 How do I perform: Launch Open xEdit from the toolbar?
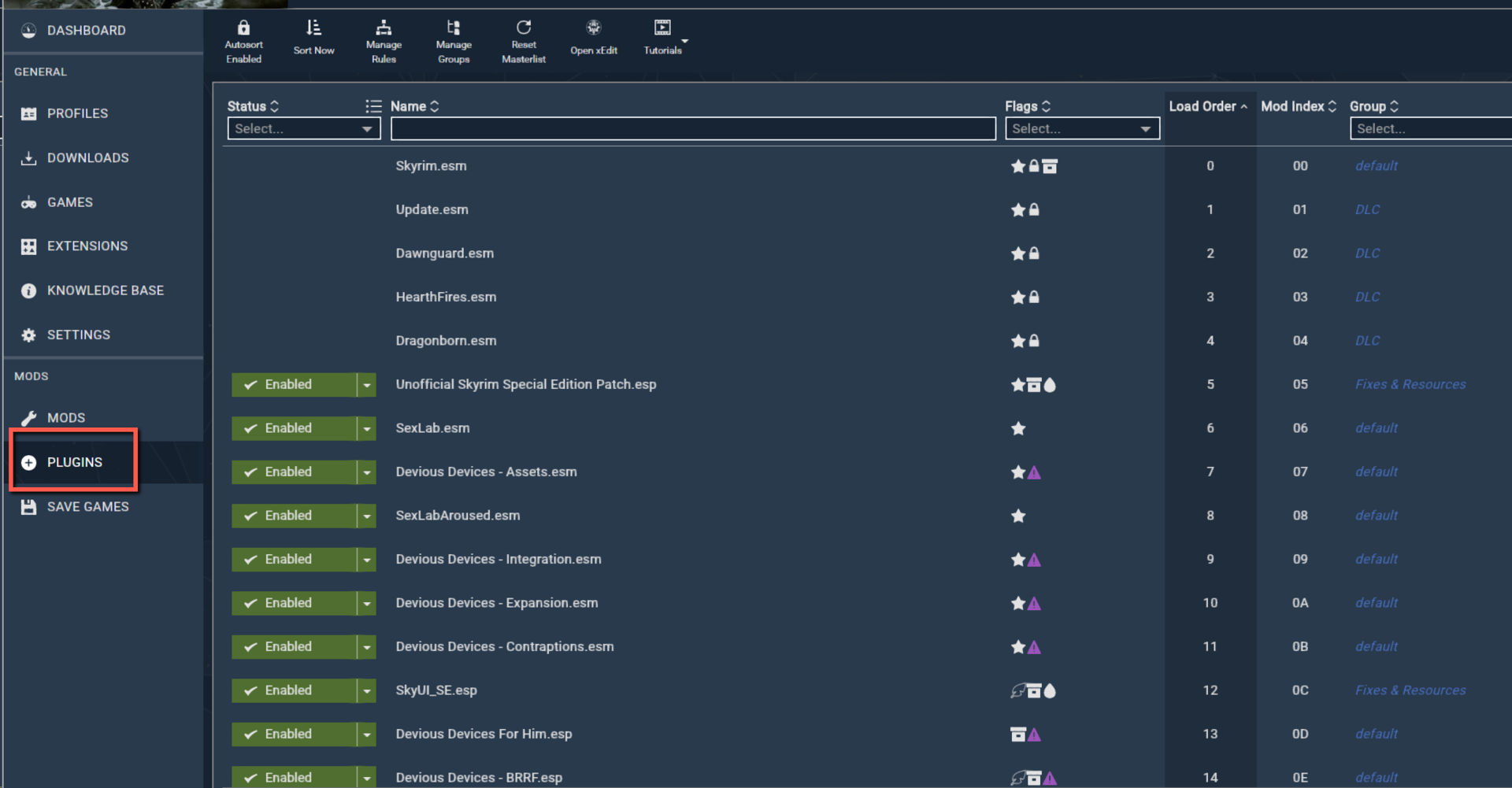[594, 39]
